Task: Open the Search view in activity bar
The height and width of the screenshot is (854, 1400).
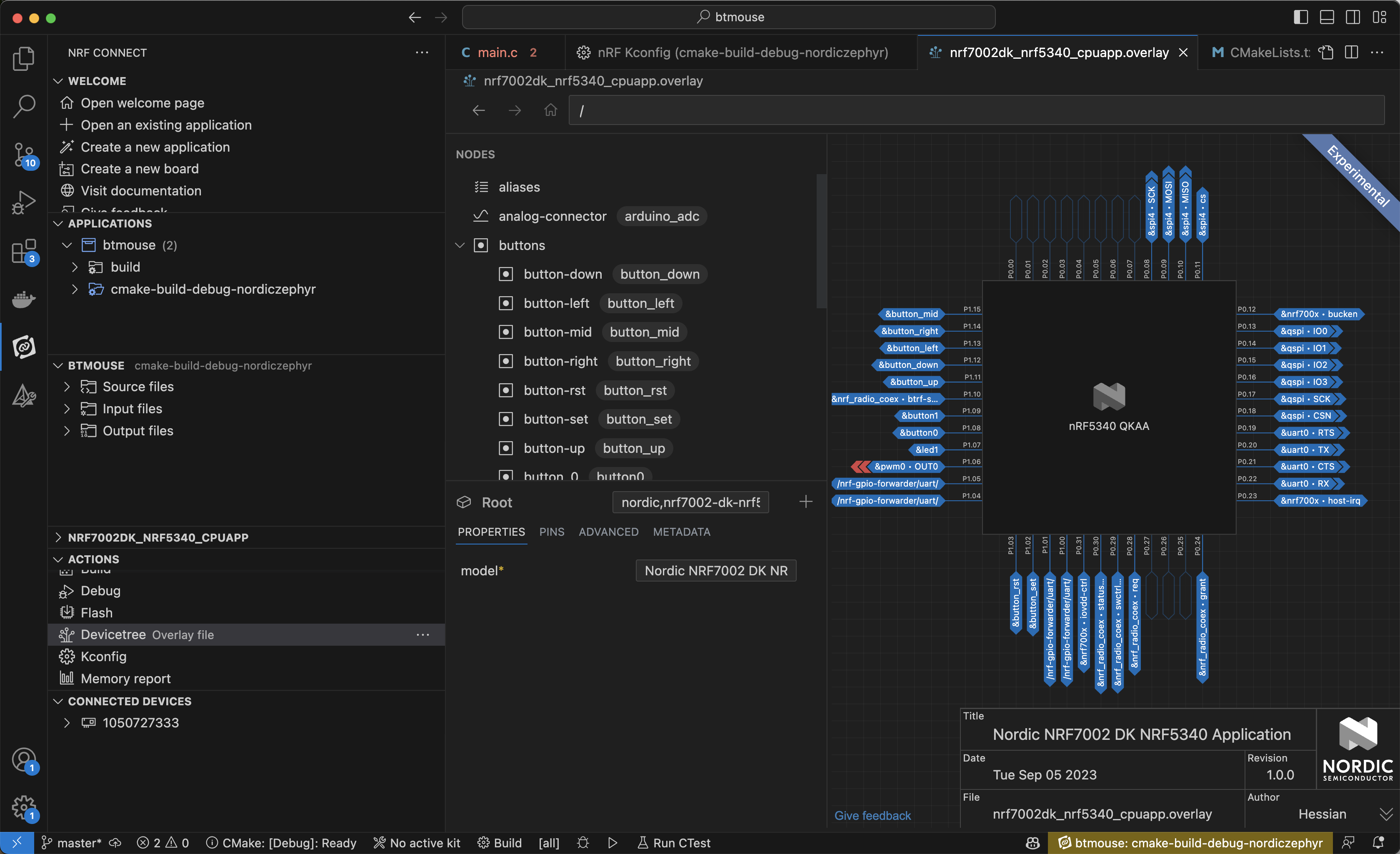Action: pos(23,106)
